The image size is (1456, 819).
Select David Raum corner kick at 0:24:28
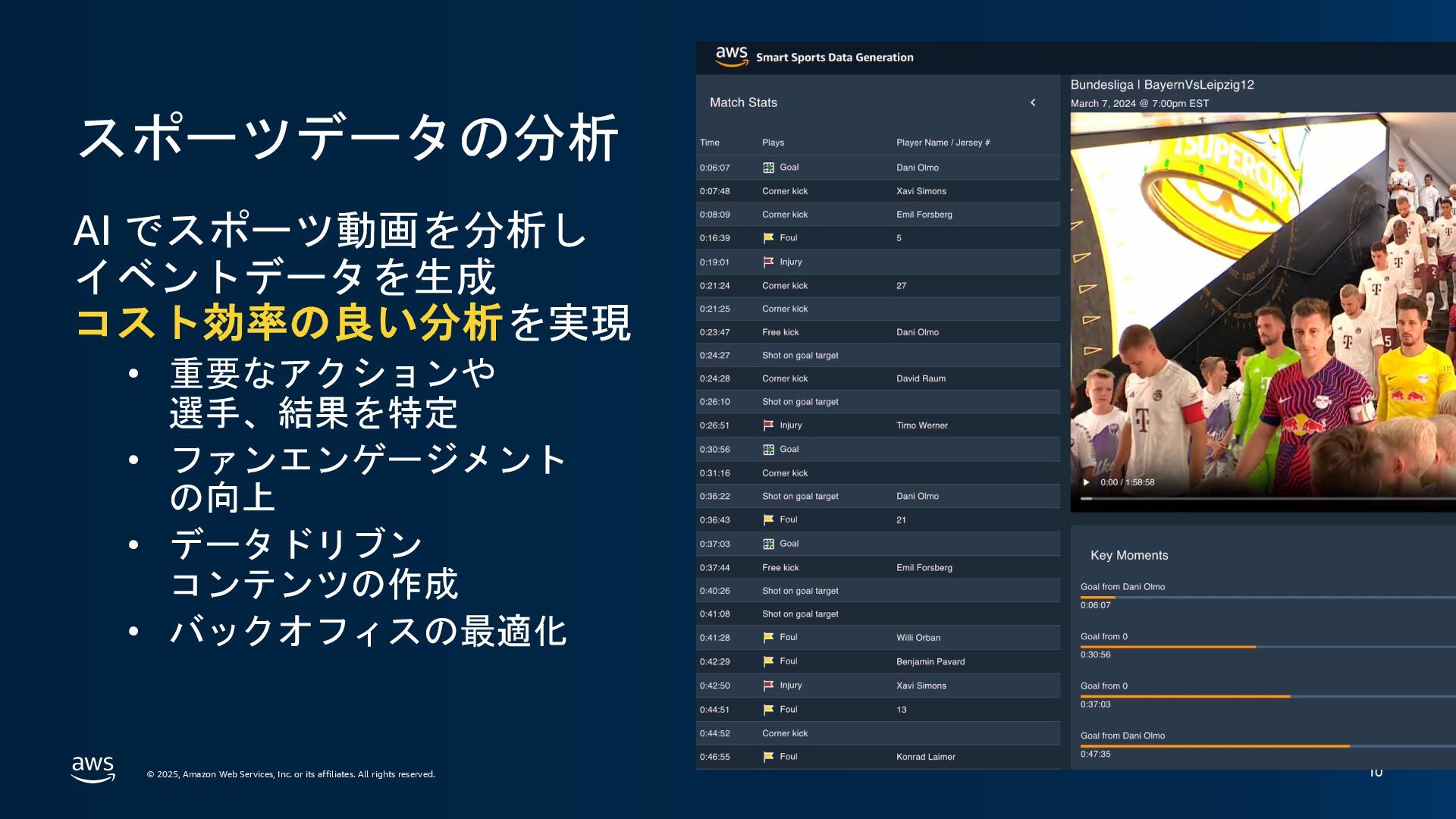878,378
